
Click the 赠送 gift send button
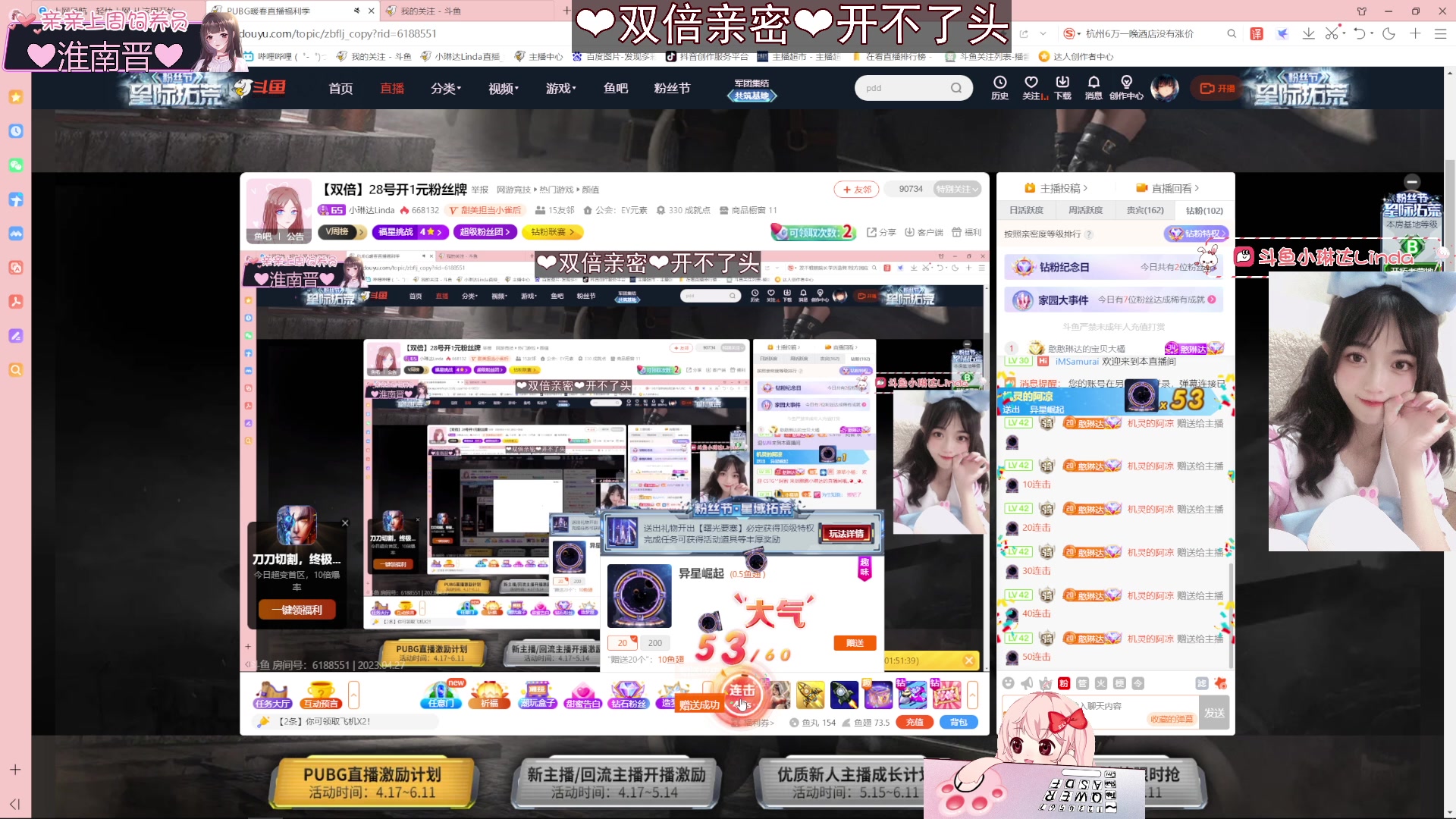click(x=855, y=643)
